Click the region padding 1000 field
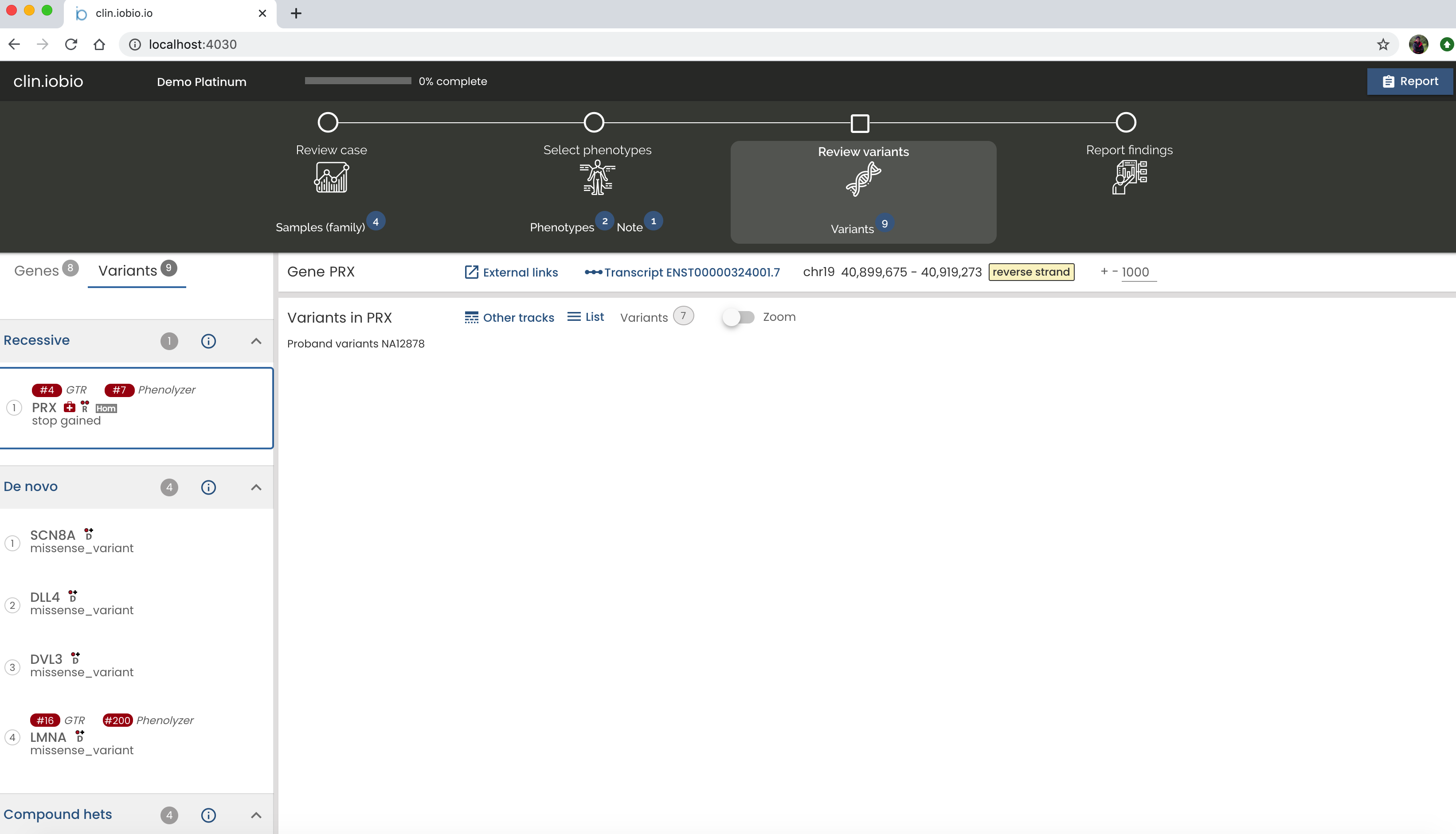Viewport: 1456px width, 834px height. [1137, 272]
